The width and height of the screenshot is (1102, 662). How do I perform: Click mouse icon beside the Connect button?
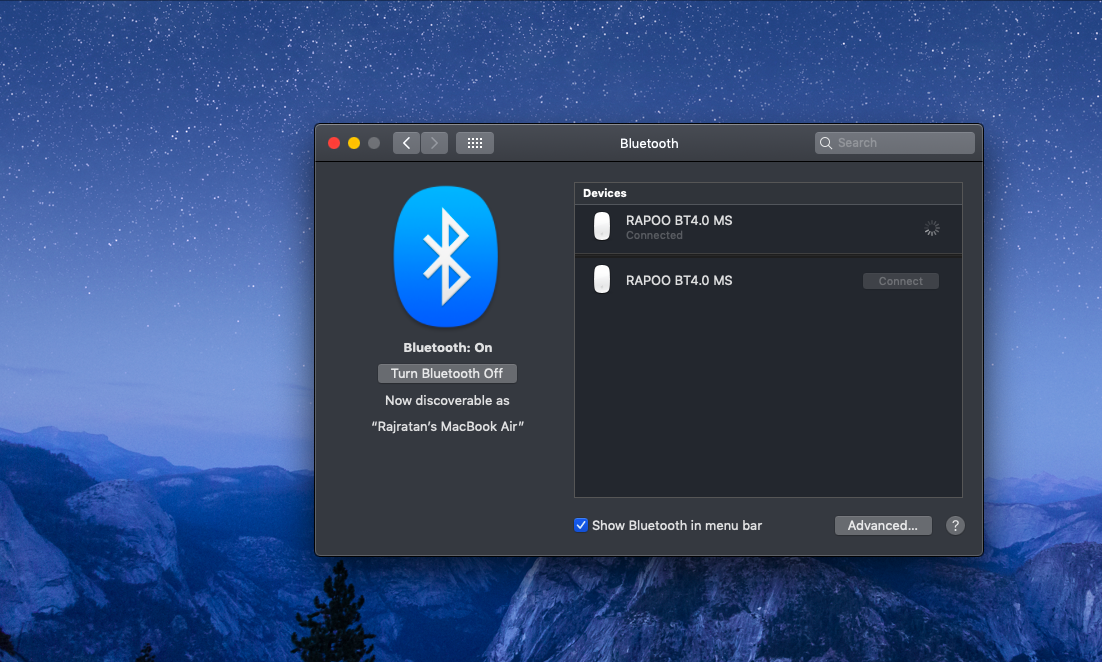pyautogui.click(x=602, y=279)
